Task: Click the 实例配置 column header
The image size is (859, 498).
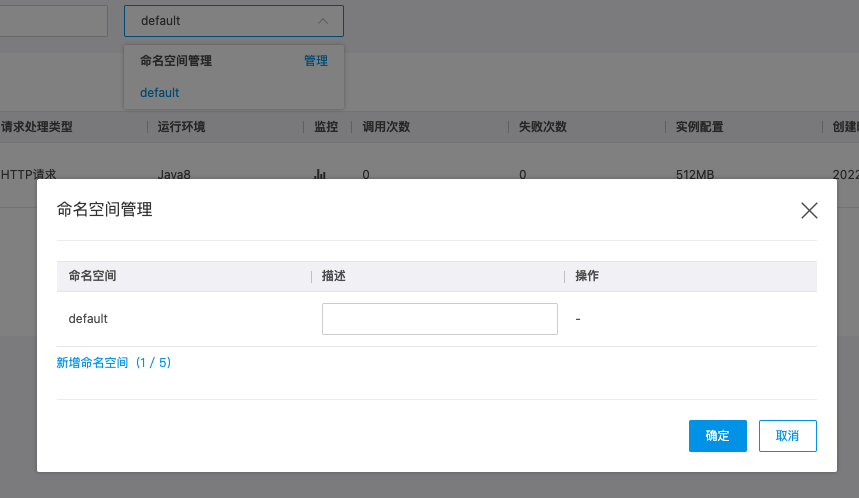Action: tap(700, 127)
